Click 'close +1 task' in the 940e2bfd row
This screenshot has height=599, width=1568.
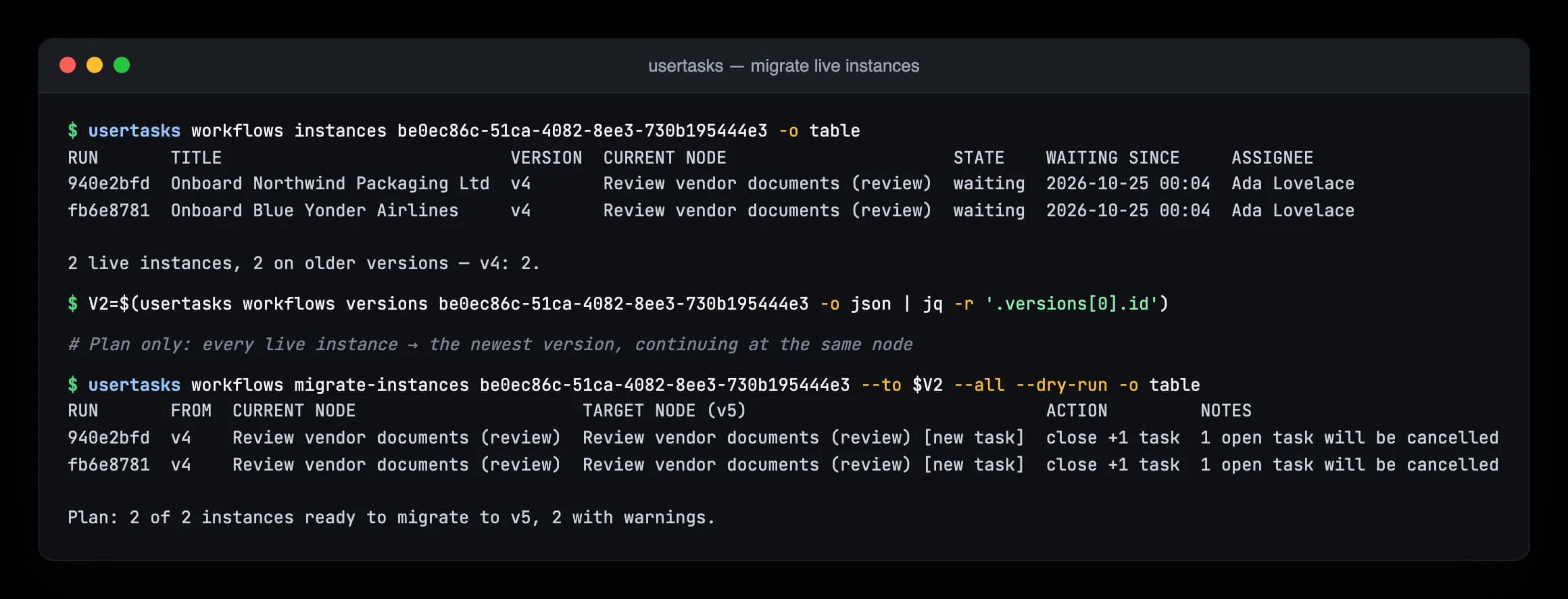point(1112,437)
